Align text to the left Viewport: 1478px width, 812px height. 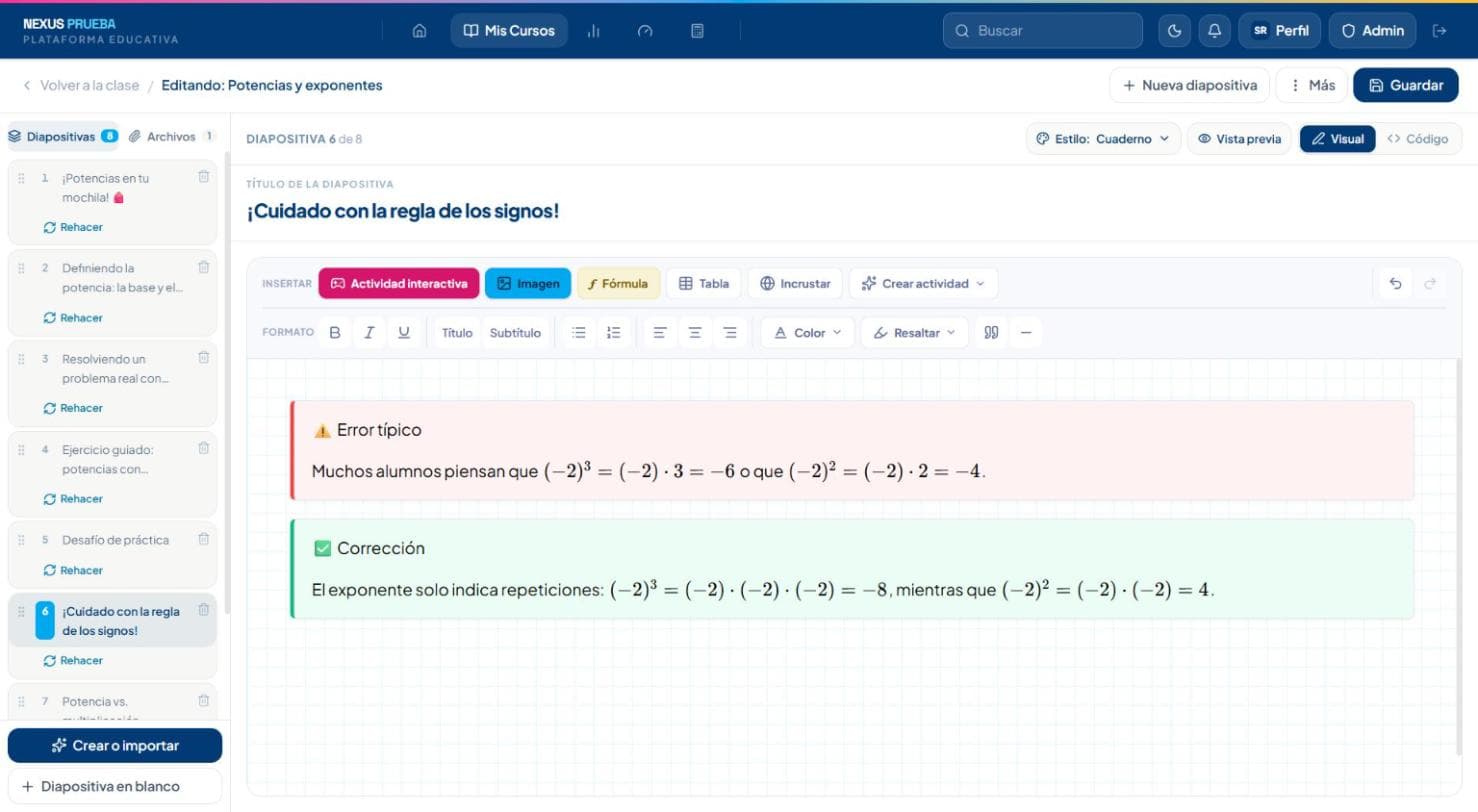(660, 333)
